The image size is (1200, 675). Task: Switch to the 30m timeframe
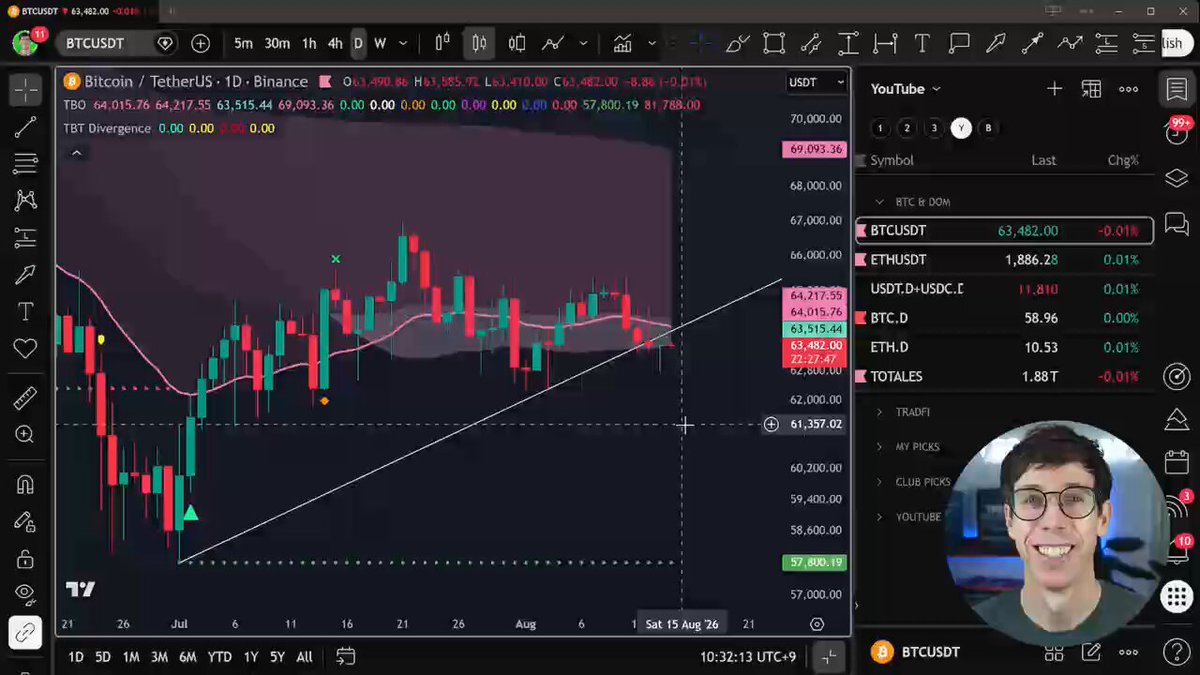pyautogui.click(x=277, y=43)
